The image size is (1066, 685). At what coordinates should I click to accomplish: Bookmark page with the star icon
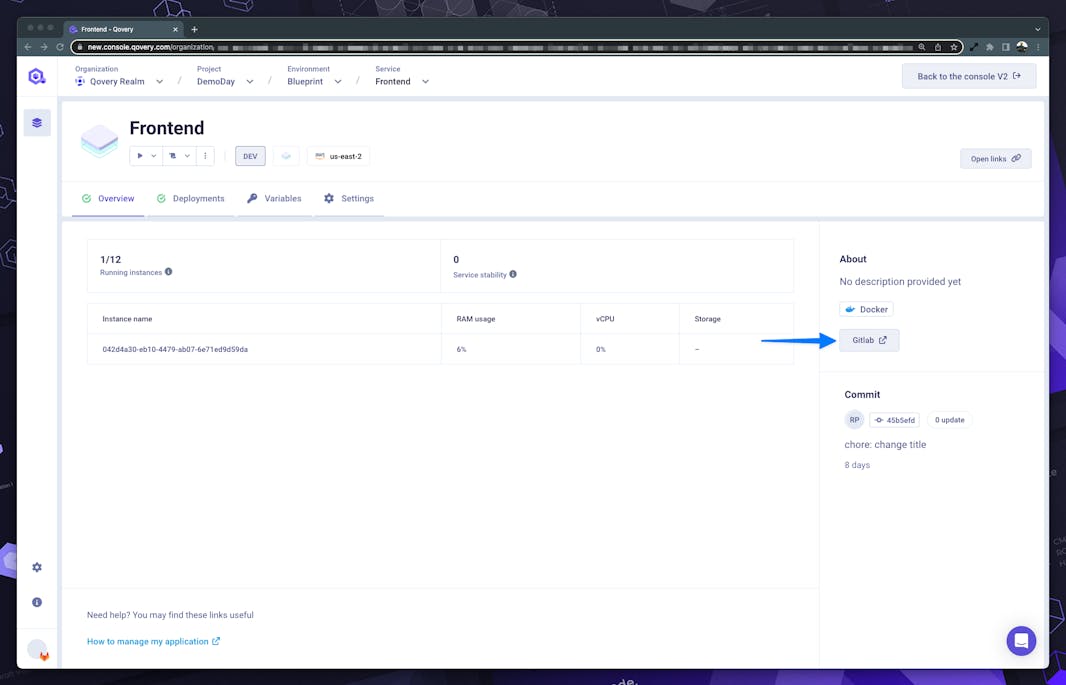tap(954, 47)
